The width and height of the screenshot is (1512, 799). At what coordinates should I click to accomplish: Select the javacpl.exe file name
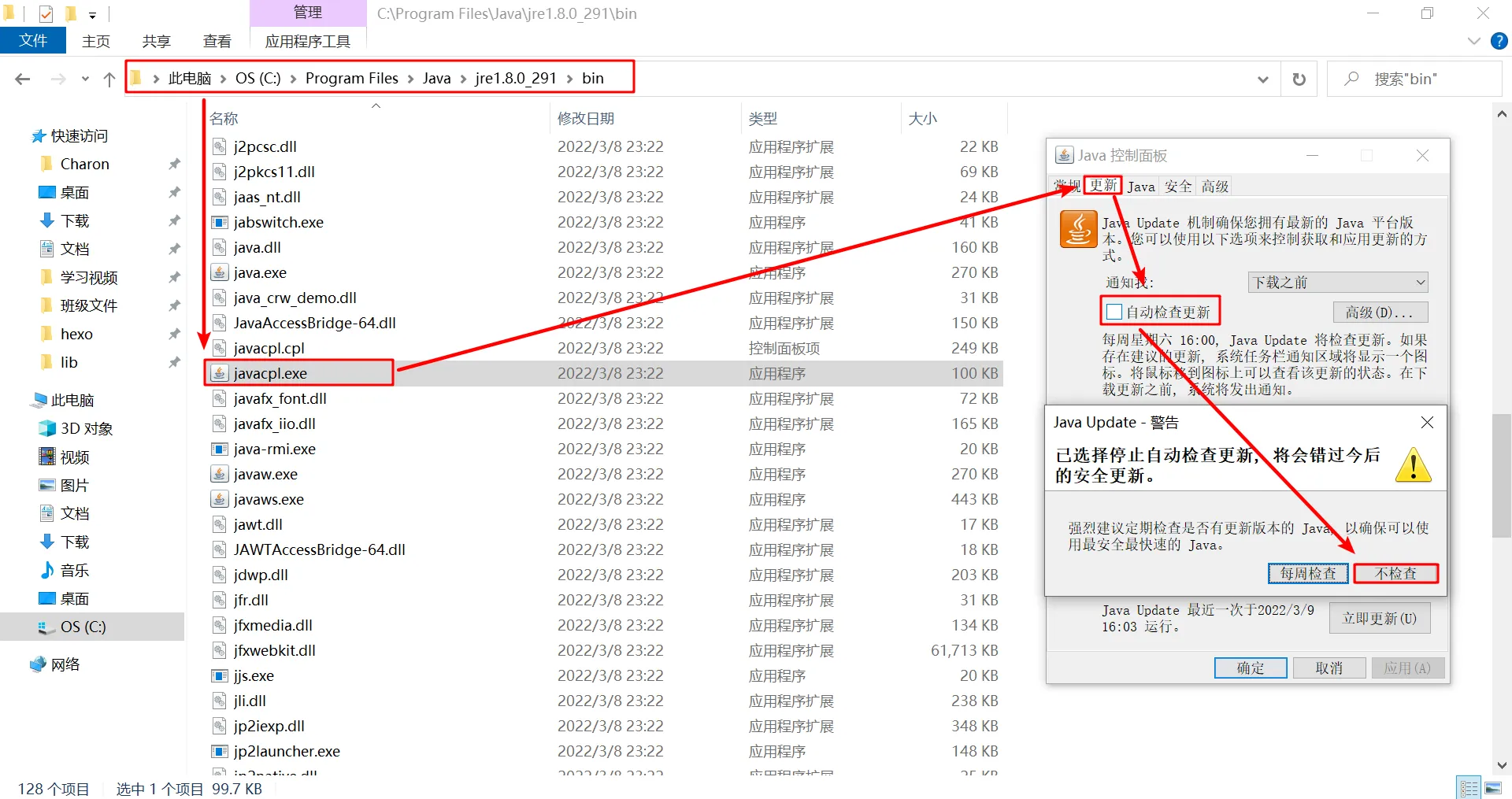click(270, 373)
